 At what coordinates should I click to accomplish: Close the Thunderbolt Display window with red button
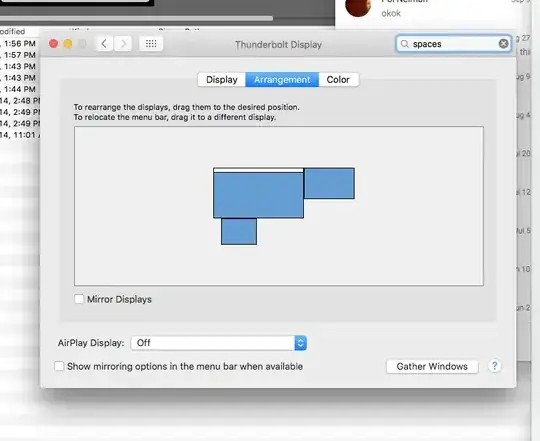53,44
